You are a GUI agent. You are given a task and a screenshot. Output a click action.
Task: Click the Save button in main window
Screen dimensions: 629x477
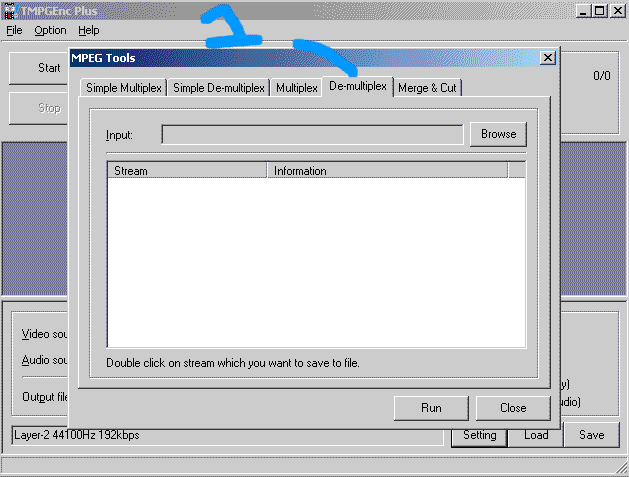click(591, 435)
